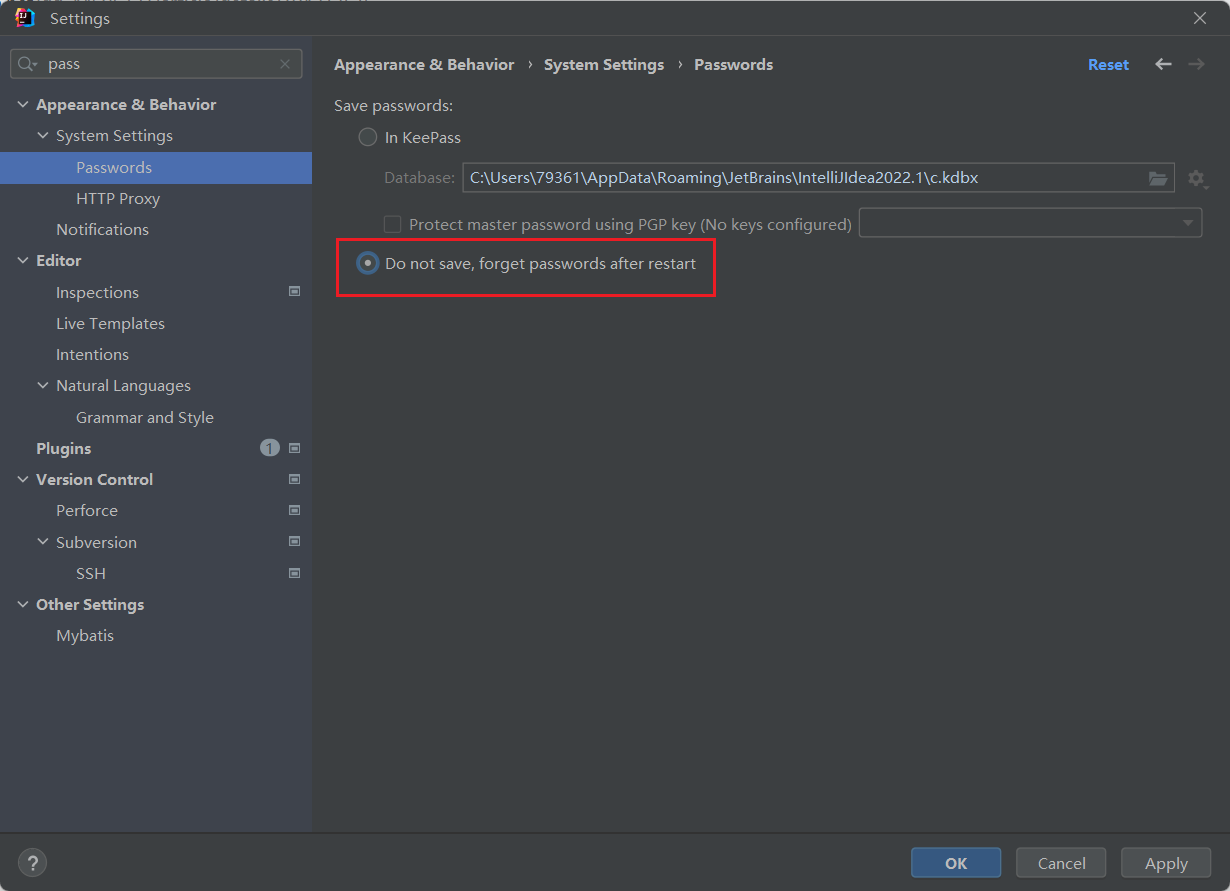Click the 'Database:' label
The width and height of the screenshot is (1230, 891).
point(420,178)
